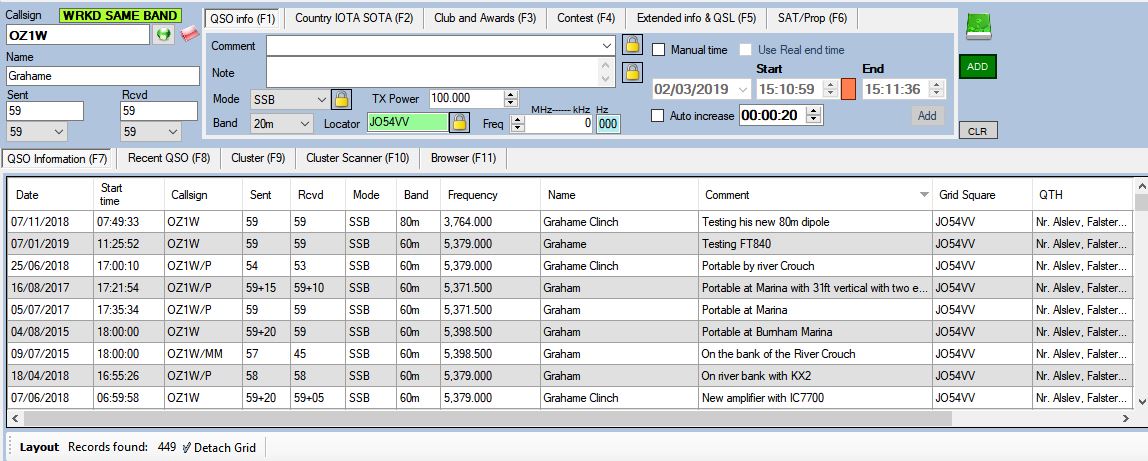Open the Cluster Scanner (F10) tab
1148x461 pixels.
pyautogui.click(x=357, y=157)
